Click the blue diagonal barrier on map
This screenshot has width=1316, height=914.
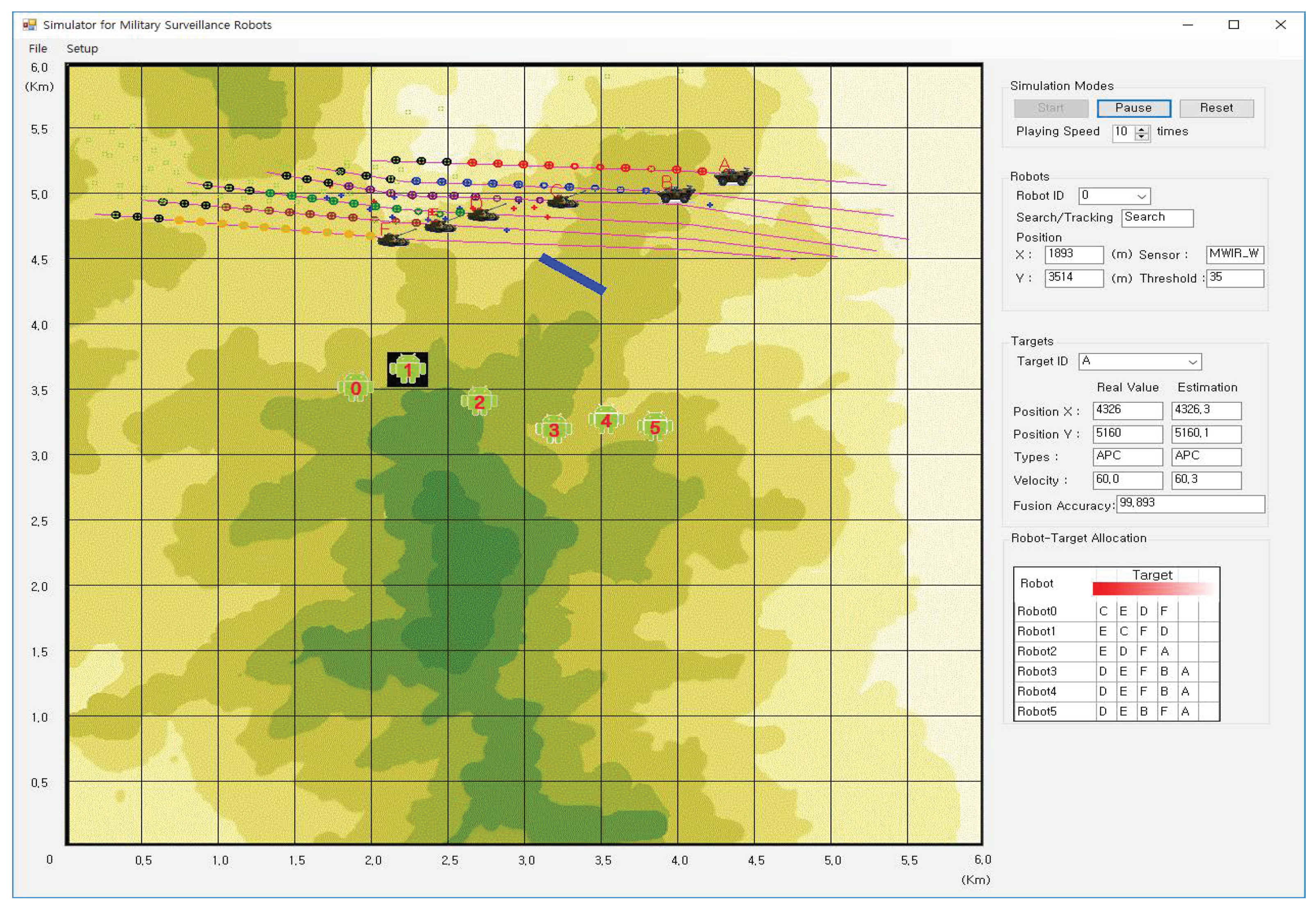tap(572, 274)
